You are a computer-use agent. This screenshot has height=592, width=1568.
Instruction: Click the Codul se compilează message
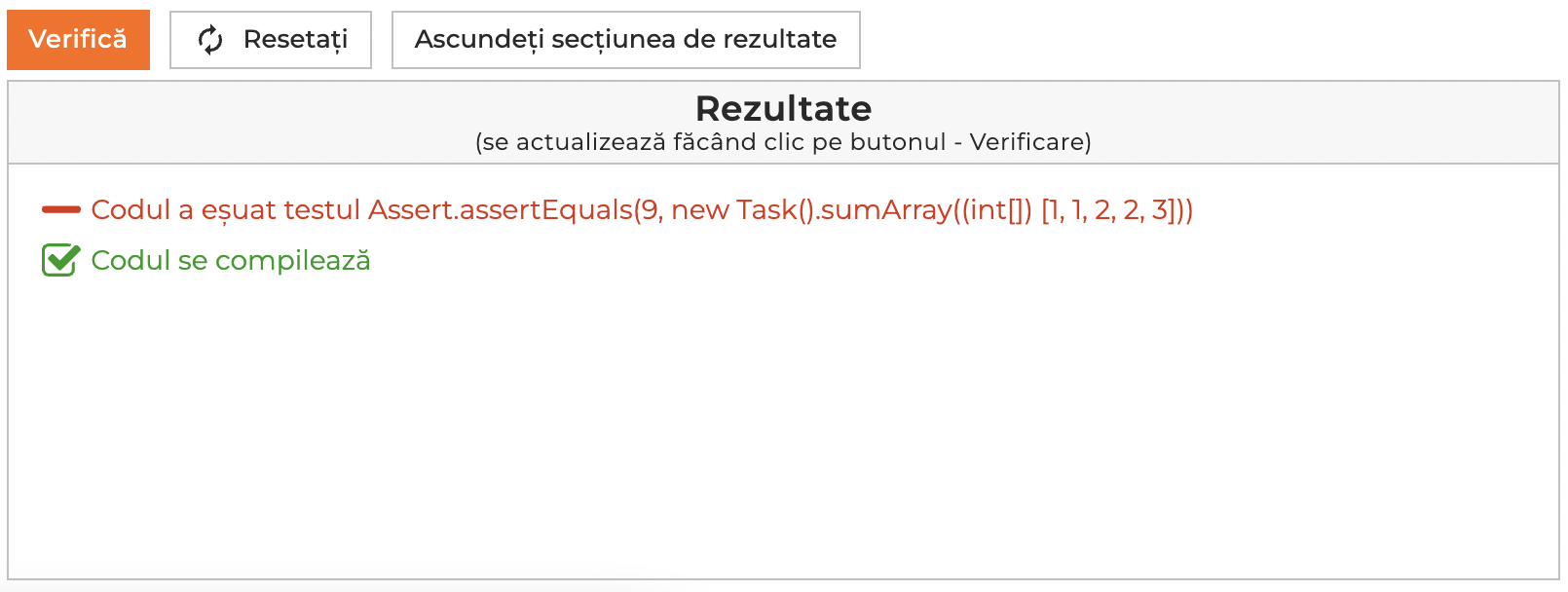click(x=231, y=260)
